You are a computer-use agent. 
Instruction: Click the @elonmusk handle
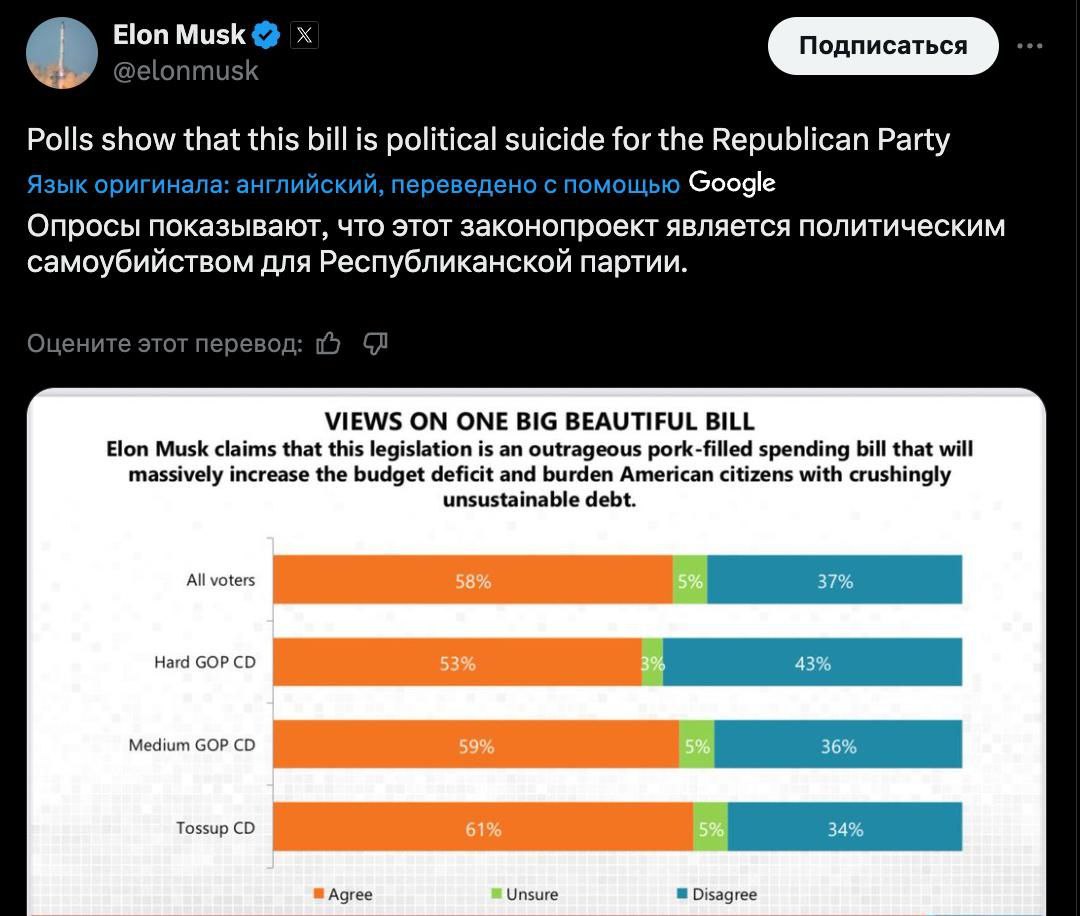point(186,70)
